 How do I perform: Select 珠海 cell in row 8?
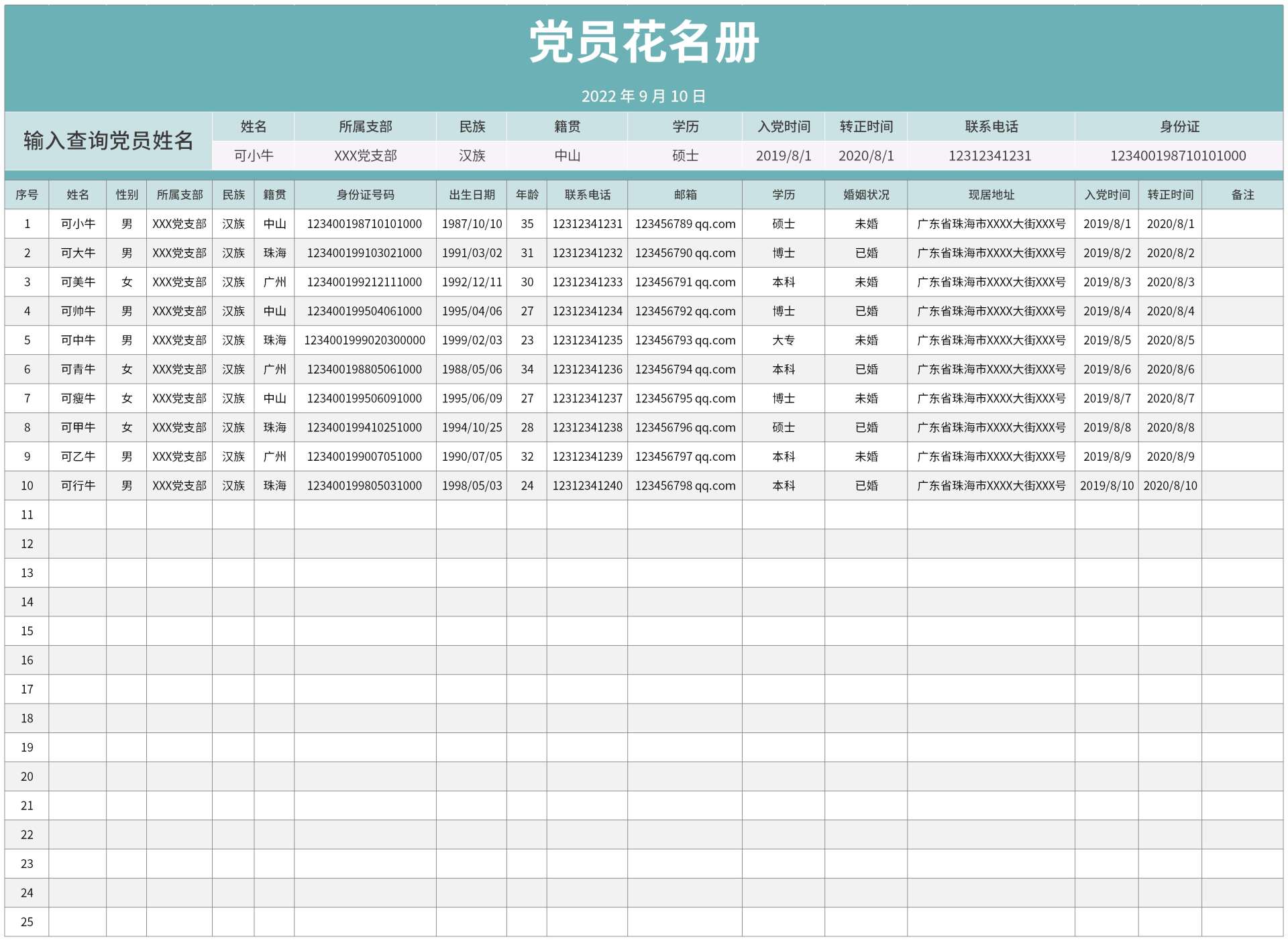(274, 427)
